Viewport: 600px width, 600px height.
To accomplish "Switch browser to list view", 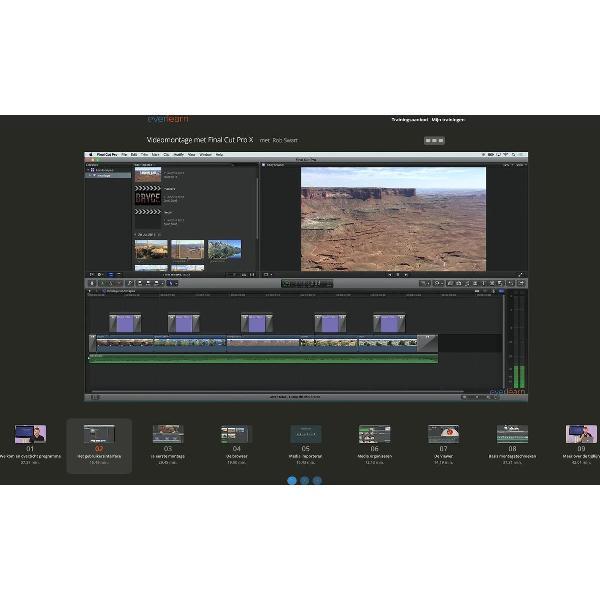I will pos(119,274).
